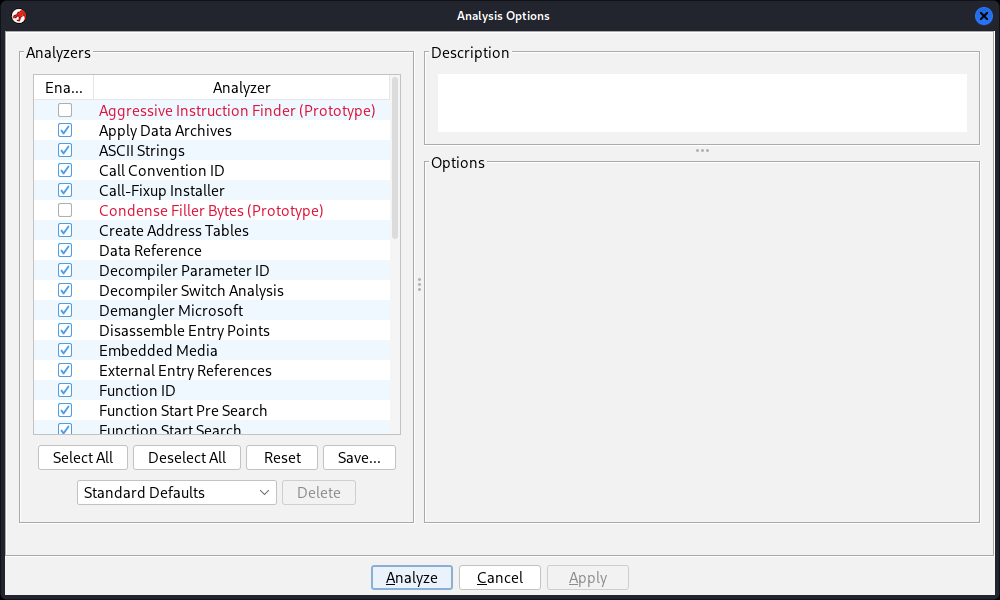Image resolution: width=1000 pixels, height=600 pixels.
Task: Uncheck Create Address Tables analyzer
Action: tap(65, 230)
